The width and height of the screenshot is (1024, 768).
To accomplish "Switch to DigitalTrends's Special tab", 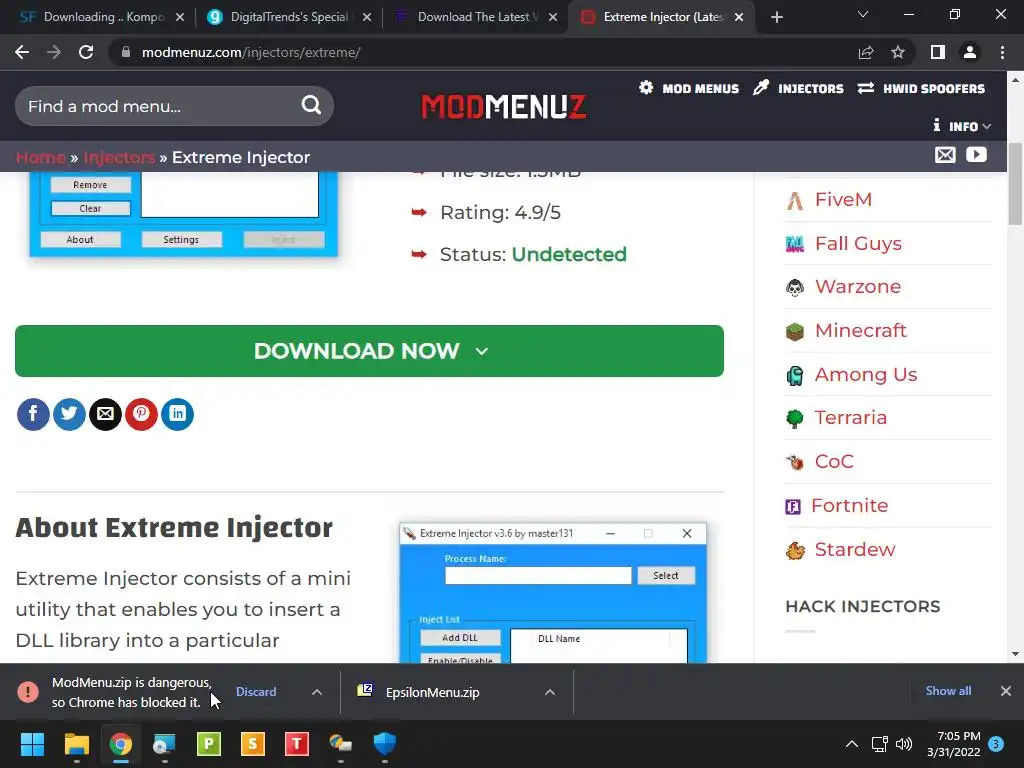I will click(x=289, y=17).
